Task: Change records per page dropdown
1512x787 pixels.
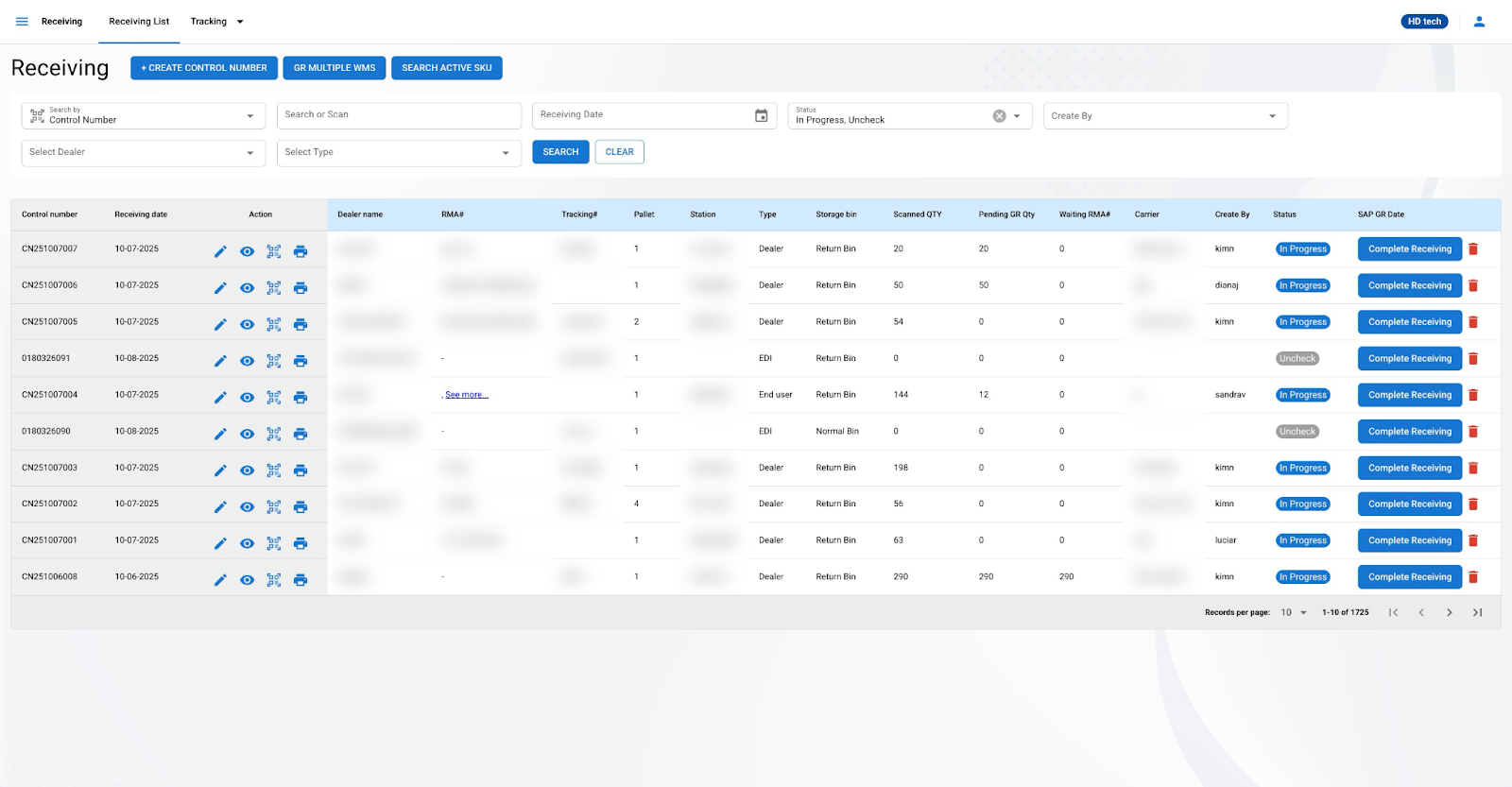Action: click(1293, 612)
